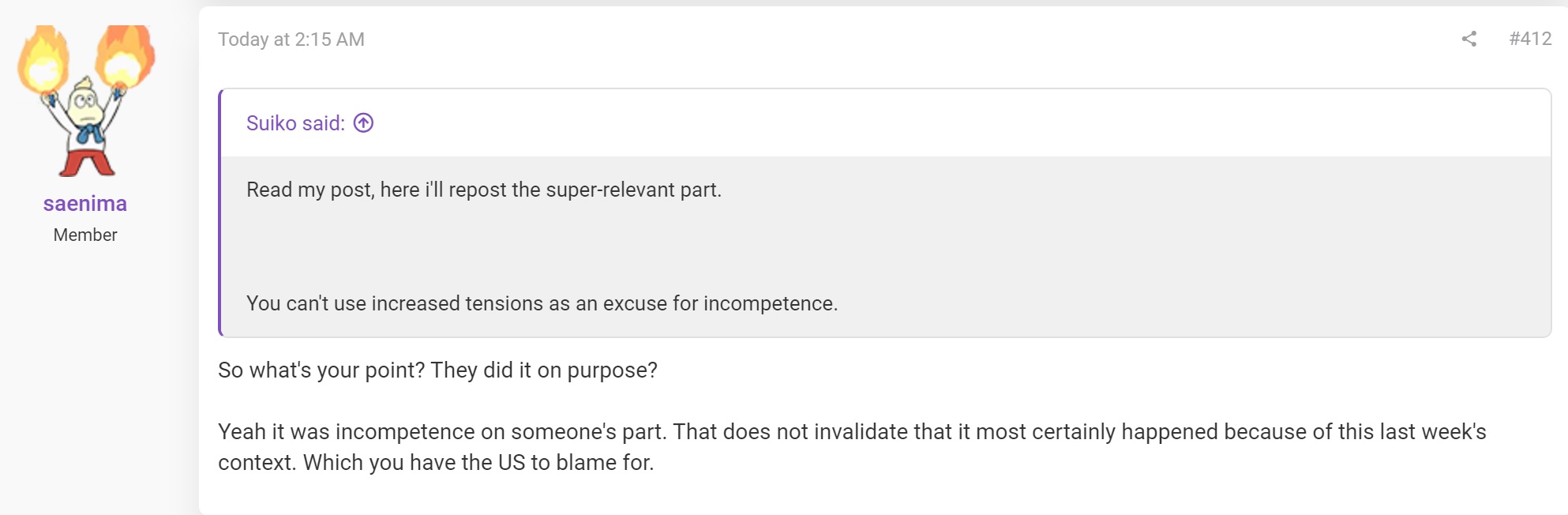Click the 'Suiko said:' quote attribution
Image resolution: width=1568 pixels, height=515 pixels.
coord(295,123)
